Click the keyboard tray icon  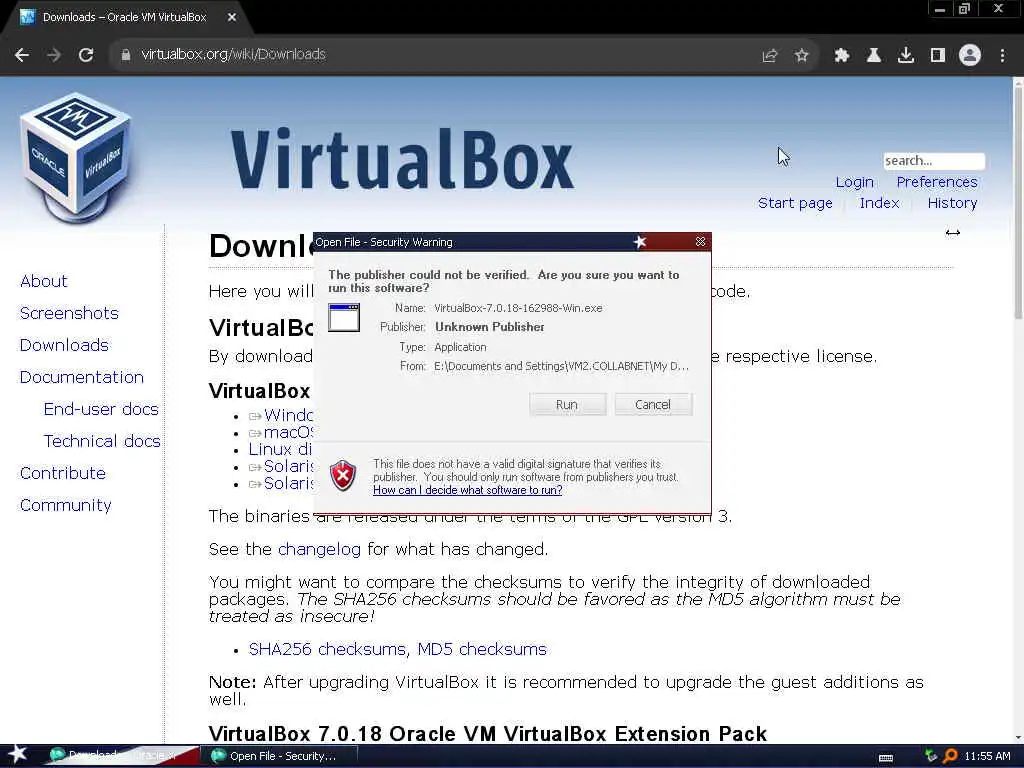(886, 758)
